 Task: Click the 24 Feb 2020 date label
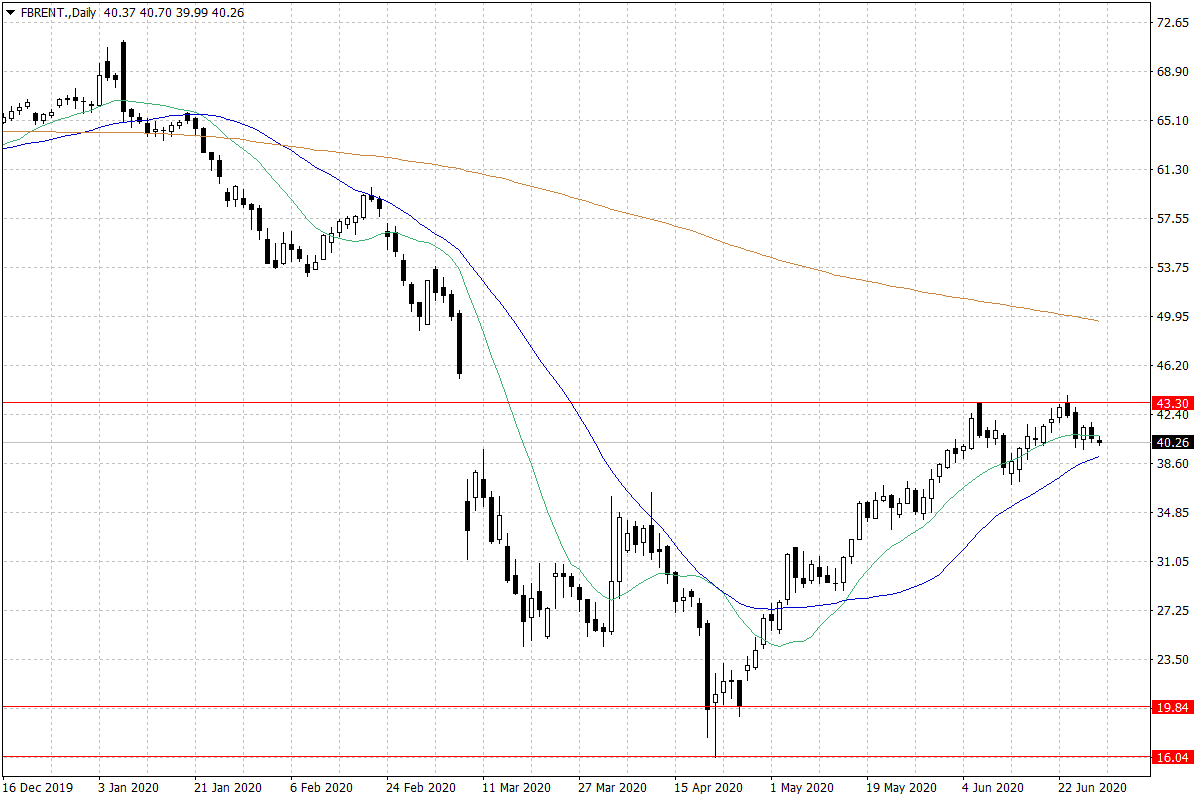click(418, 787)
